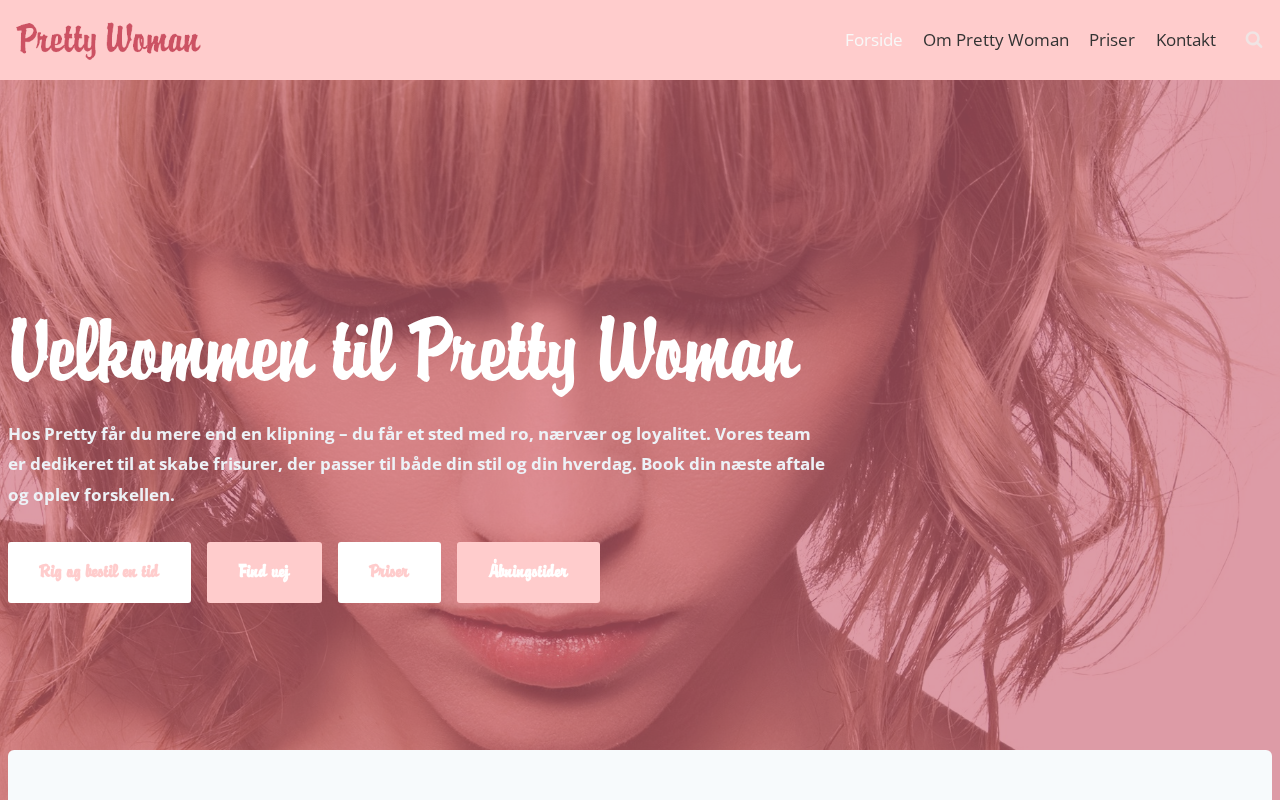The height and width of the screenshot is (800, 1280).
Task: Click the paragraph starting 'Hos Pretty får du'
Action: click(x=416, y=464)
